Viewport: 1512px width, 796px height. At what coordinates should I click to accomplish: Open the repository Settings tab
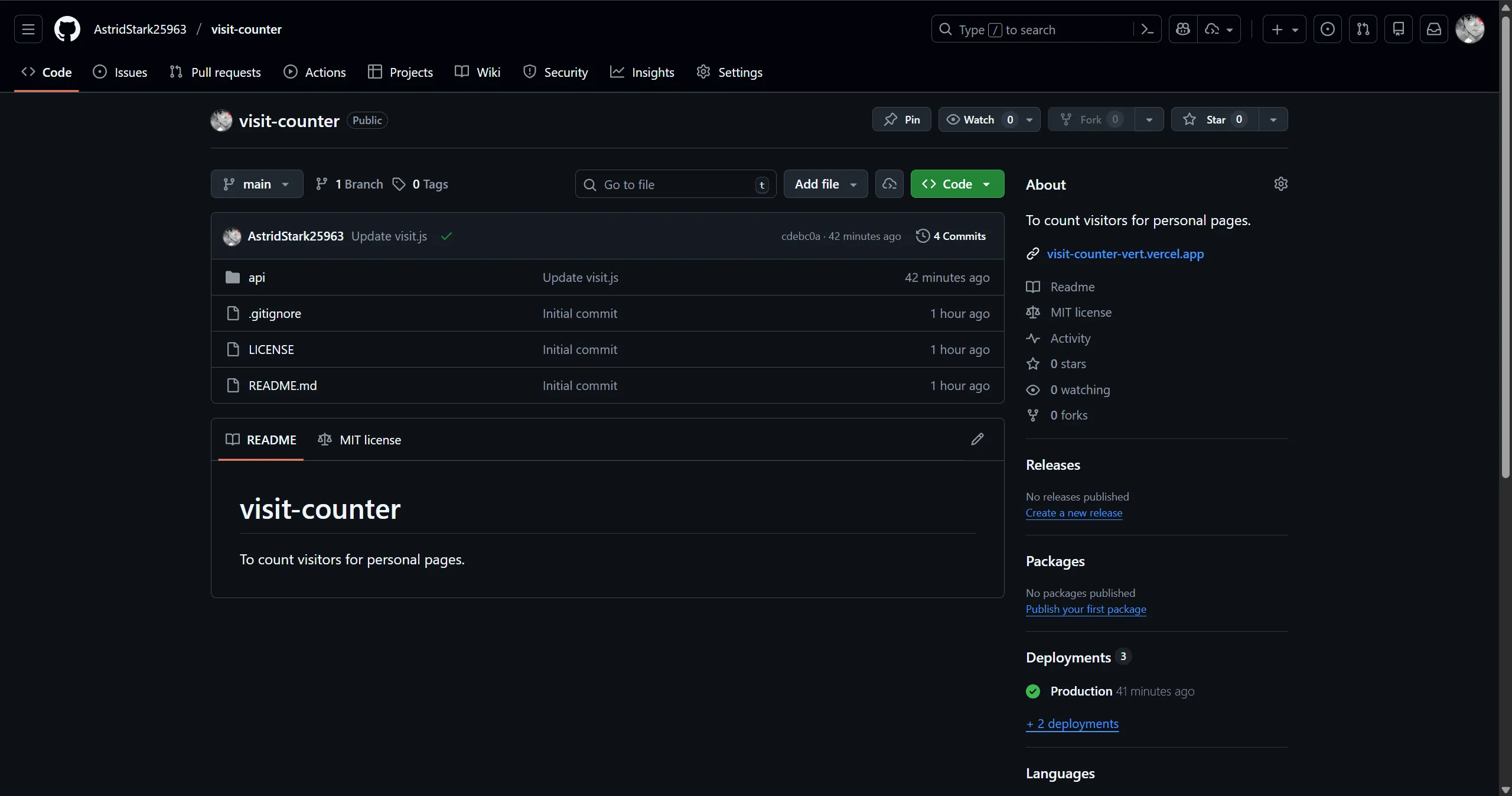730,72
